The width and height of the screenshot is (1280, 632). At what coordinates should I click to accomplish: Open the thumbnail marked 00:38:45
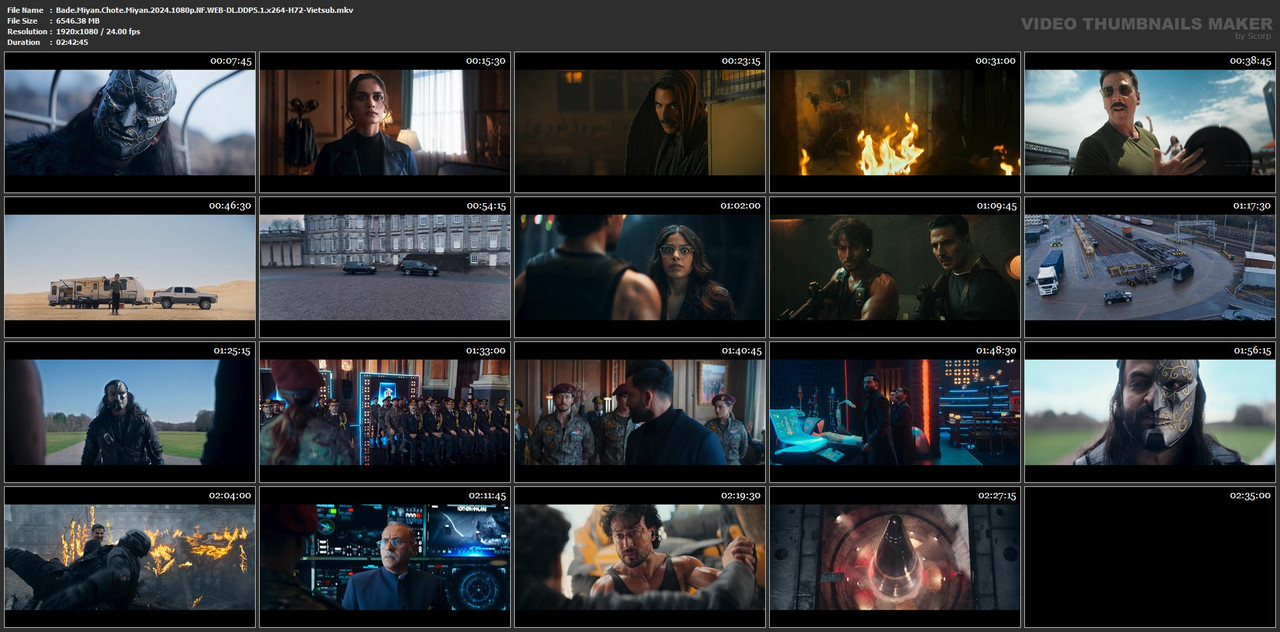click(1150, 122)
